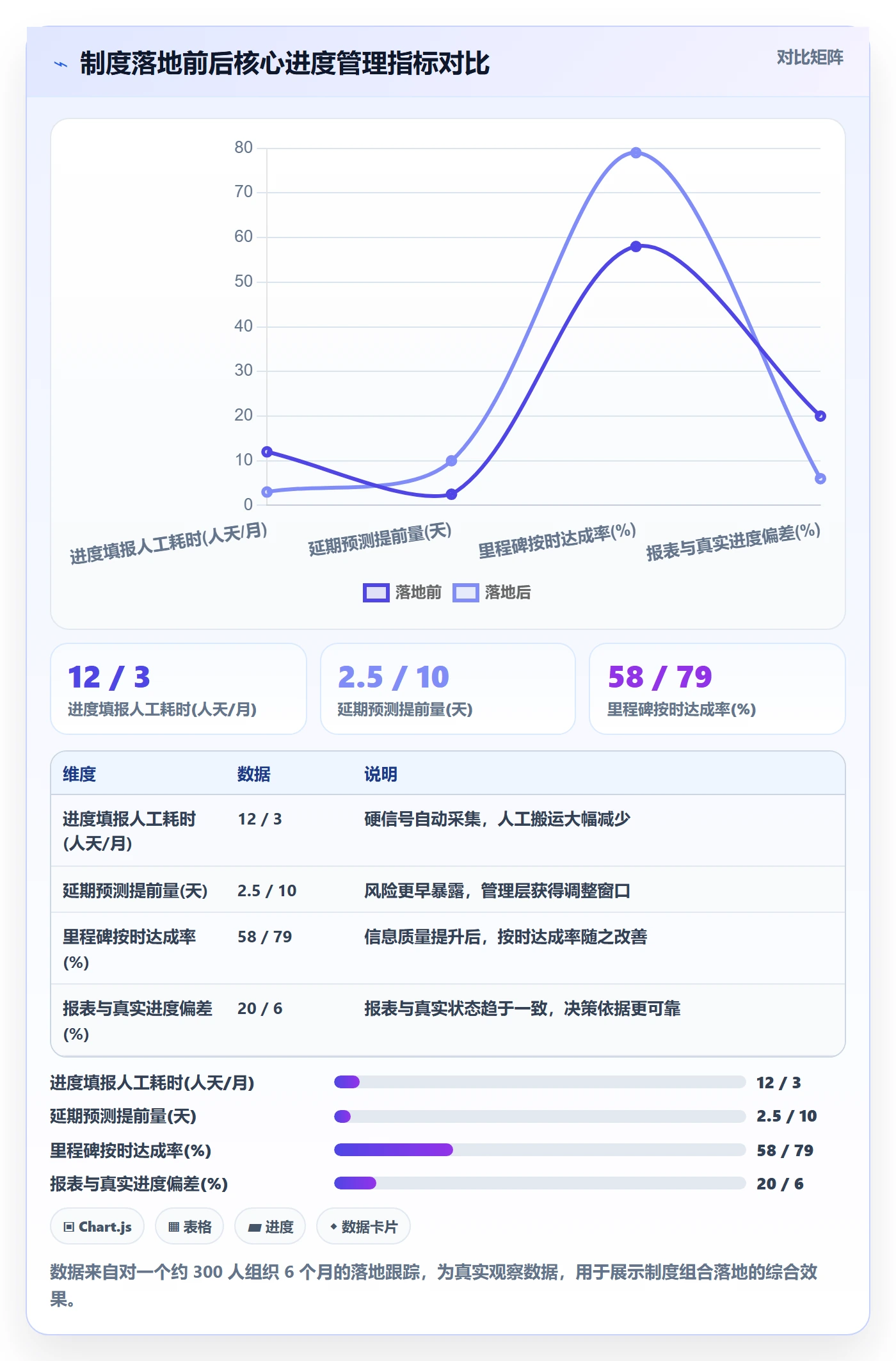896x1361 pixels.
Task: Click the 58 / 79 stat card
Action: point(717,689)
